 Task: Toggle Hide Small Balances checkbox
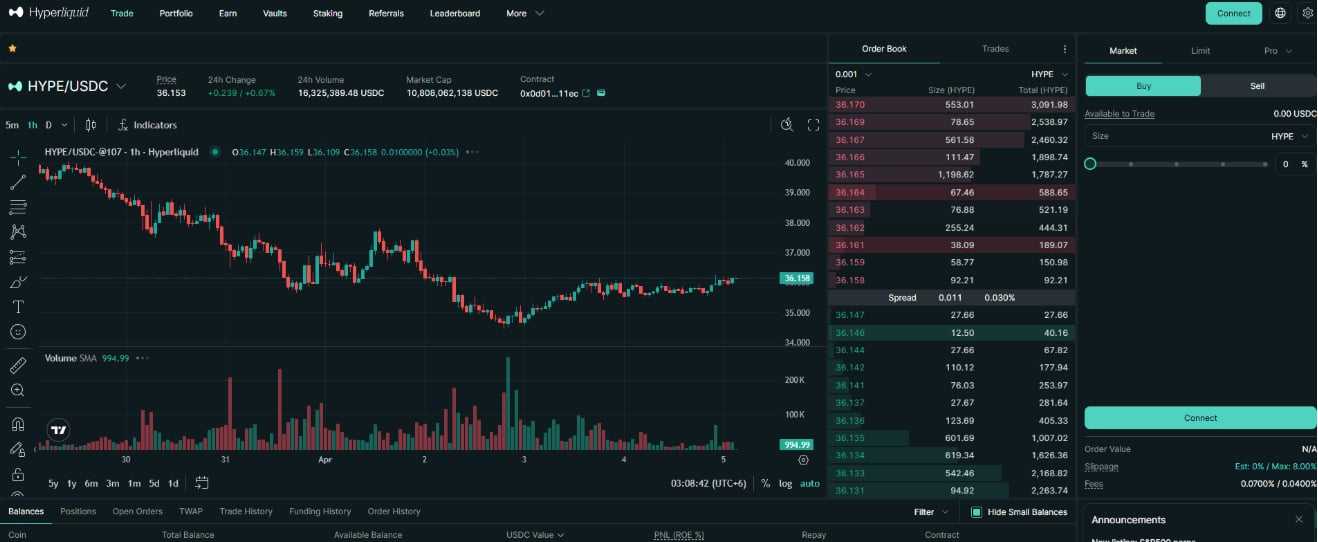[x=976, y=512]
